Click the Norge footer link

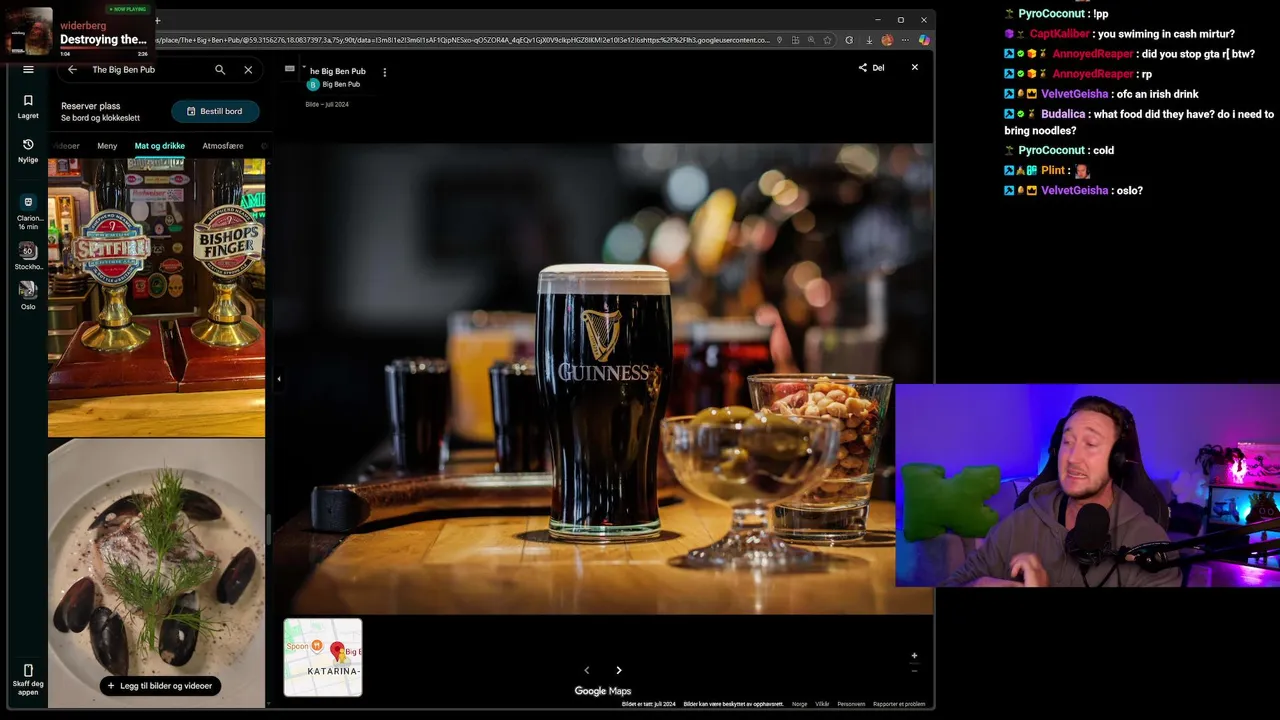[800, 704]
